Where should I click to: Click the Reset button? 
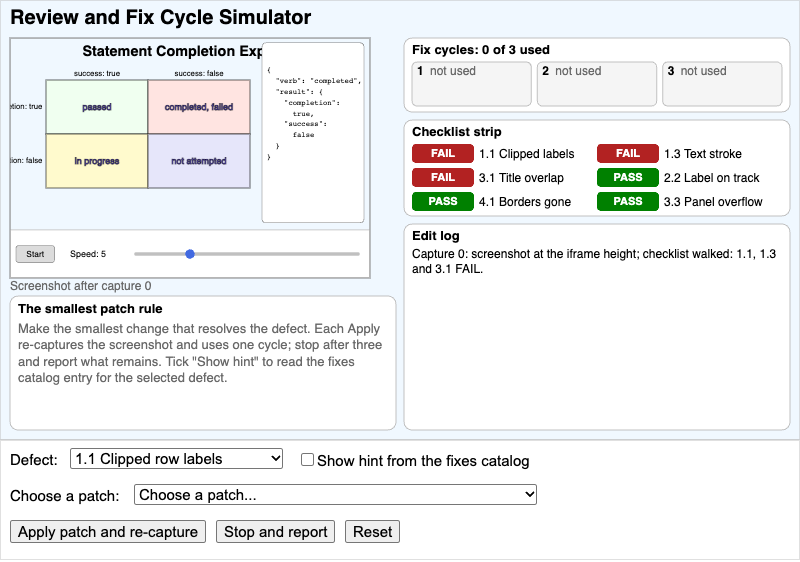pos(372,532)
